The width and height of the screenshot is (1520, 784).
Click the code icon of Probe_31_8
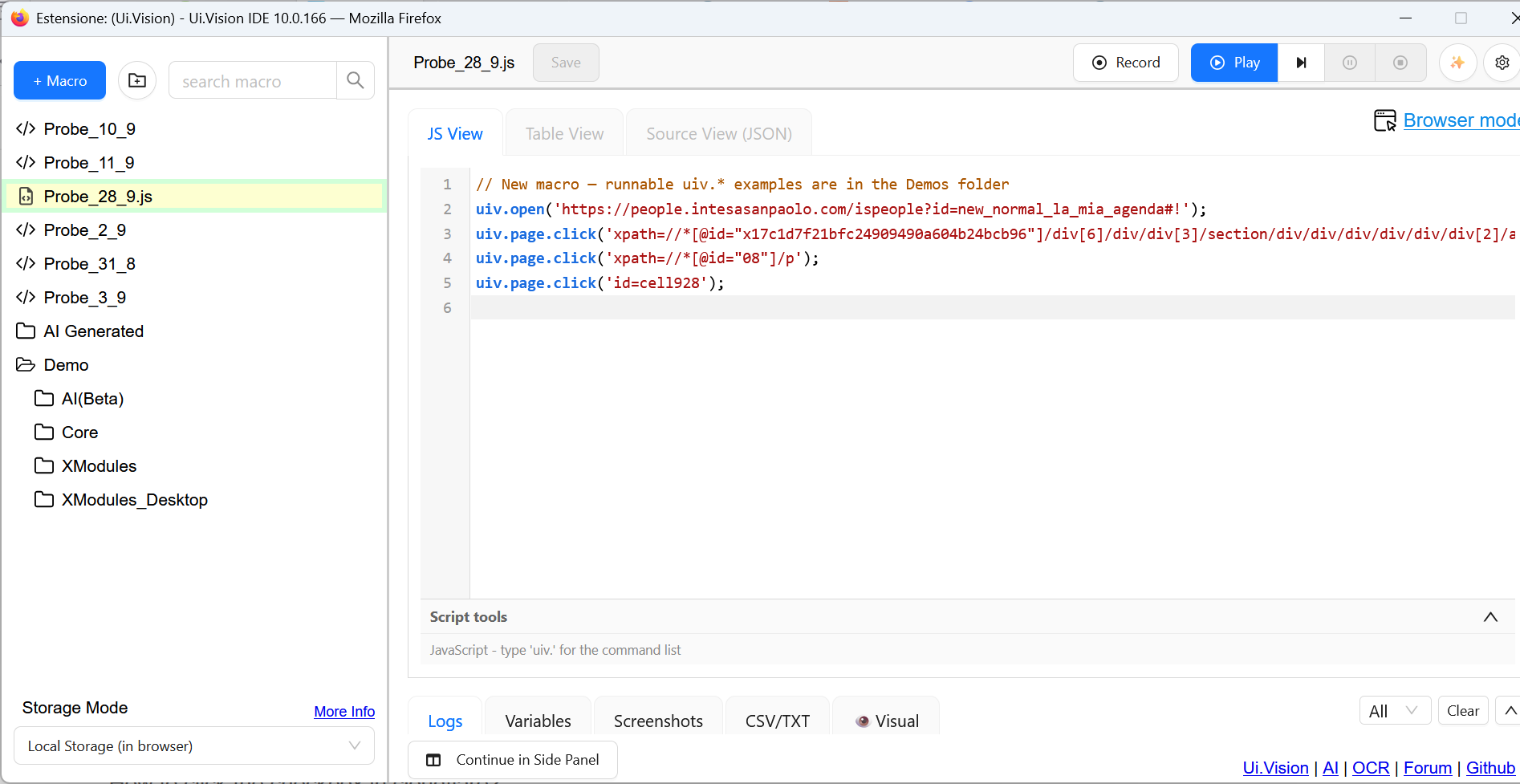point(26,264)
